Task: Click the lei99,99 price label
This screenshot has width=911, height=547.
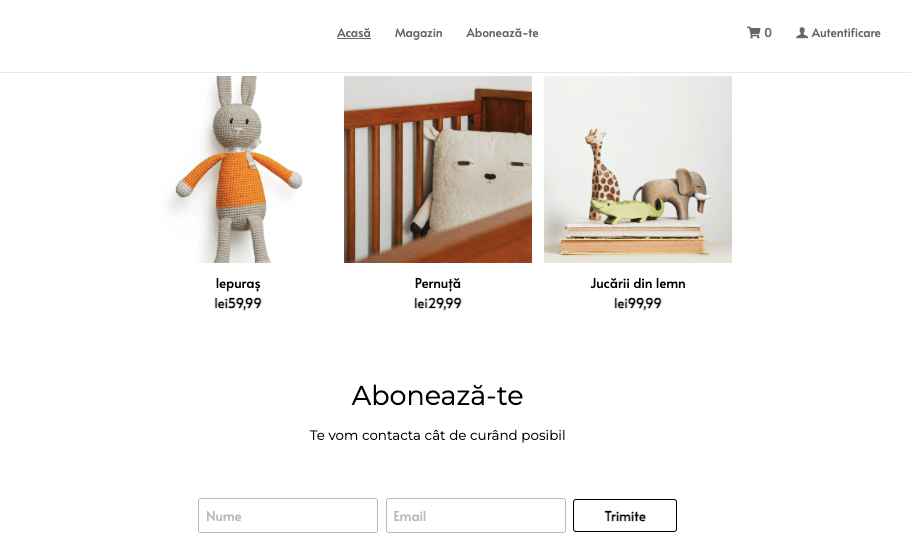Action: coord(638,303)
